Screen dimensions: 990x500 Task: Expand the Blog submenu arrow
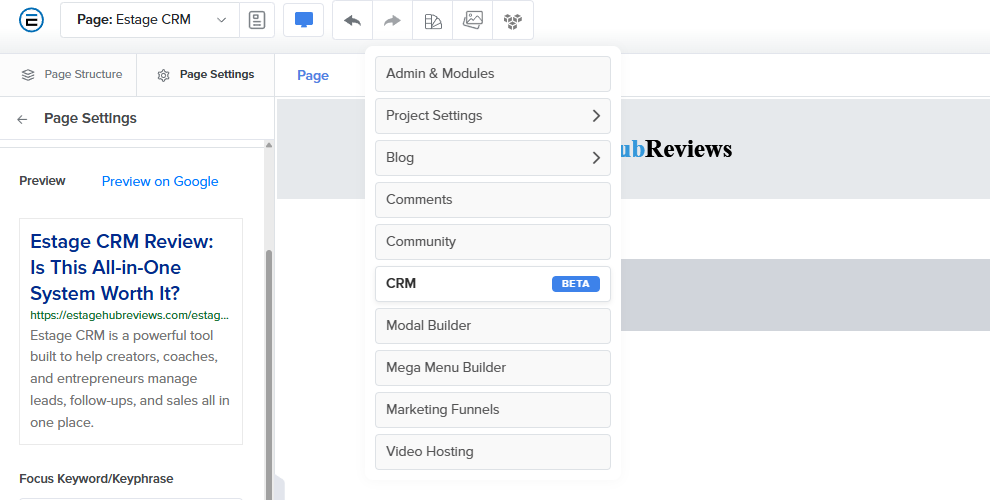coord(596,158)
